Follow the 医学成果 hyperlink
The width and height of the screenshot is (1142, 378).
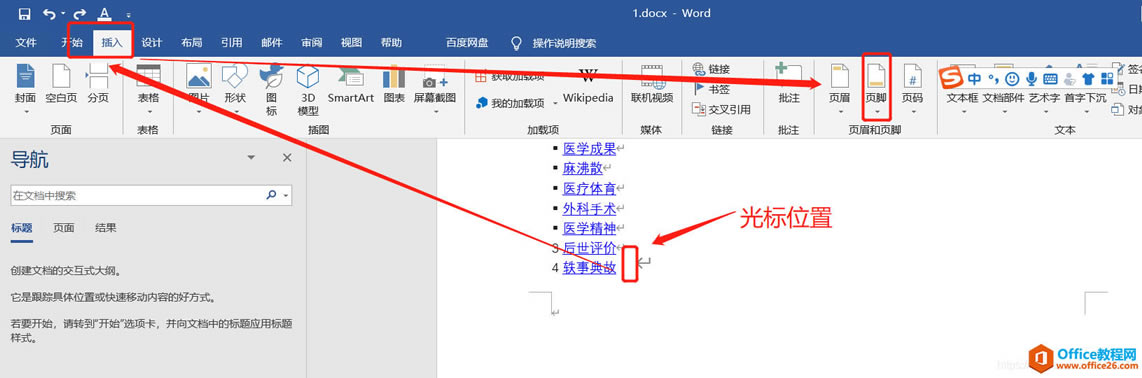click(x=589, y=149)
